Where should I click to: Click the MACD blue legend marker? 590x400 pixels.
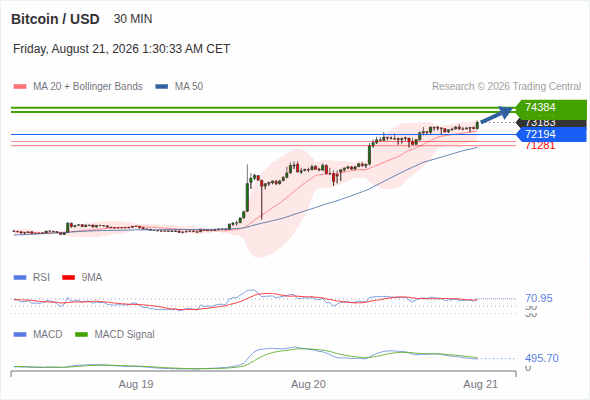pos(20,334)
